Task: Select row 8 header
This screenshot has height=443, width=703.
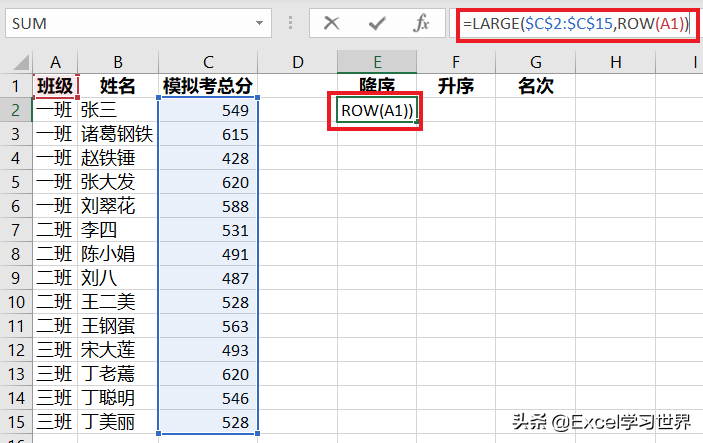Action: click(16, 254)
